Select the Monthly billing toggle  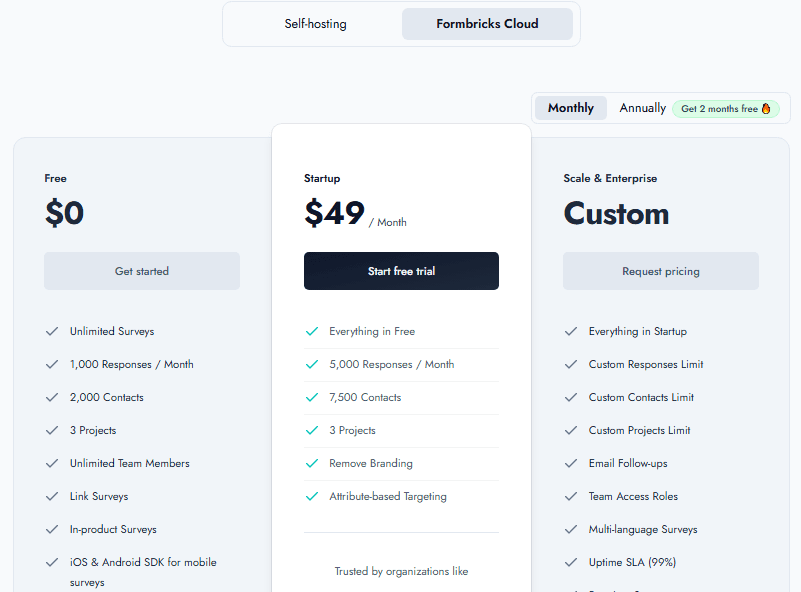tap(570, 107)
